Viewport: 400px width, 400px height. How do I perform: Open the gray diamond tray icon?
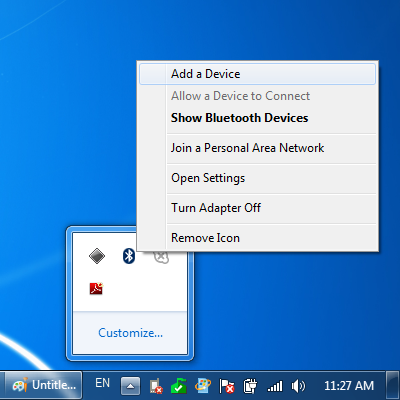tap(97, 256)
